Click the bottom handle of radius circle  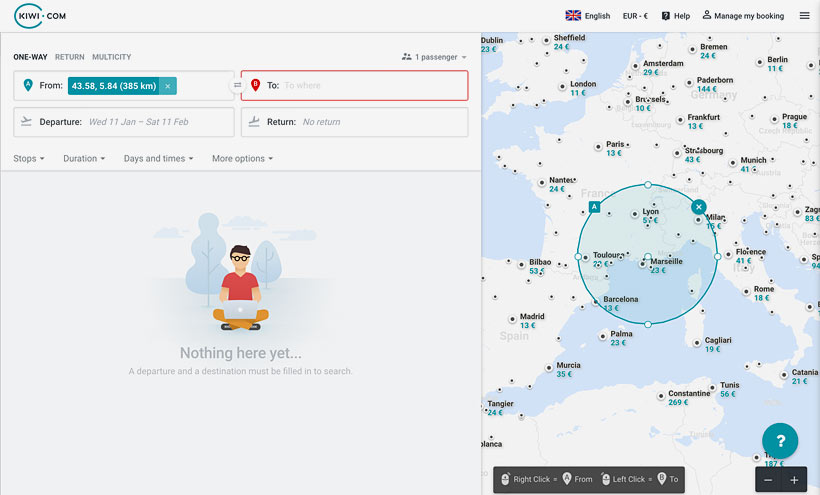click(648, 325)
